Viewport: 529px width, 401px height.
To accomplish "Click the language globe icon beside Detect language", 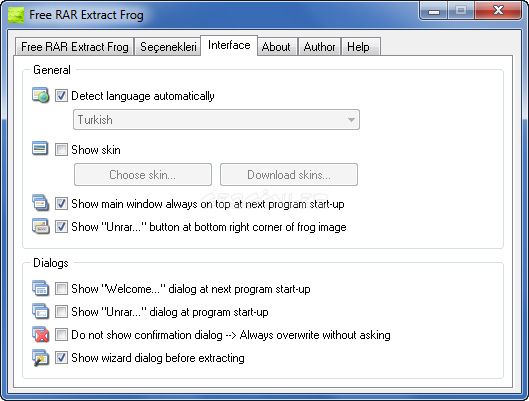I will coord(40,95).
